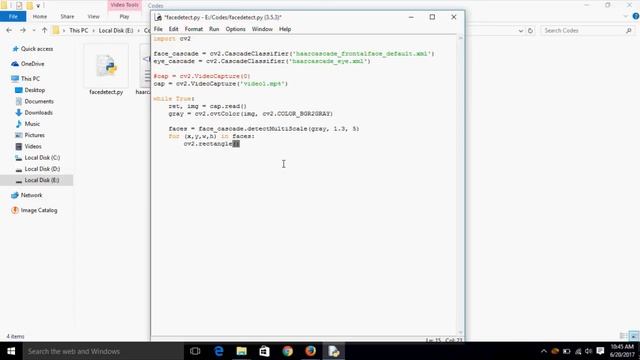Select Local Disk (D:) in navigation pane
The width and height of the screenshot is (640, 360).
point(42,169)
